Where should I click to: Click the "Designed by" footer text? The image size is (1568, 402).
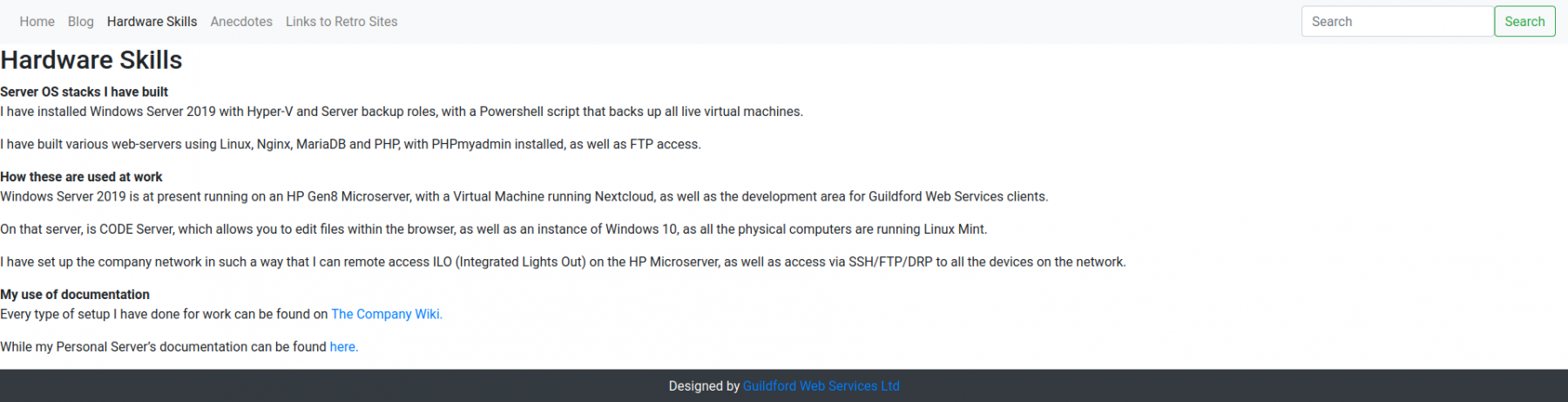click(x=704, y=386)
